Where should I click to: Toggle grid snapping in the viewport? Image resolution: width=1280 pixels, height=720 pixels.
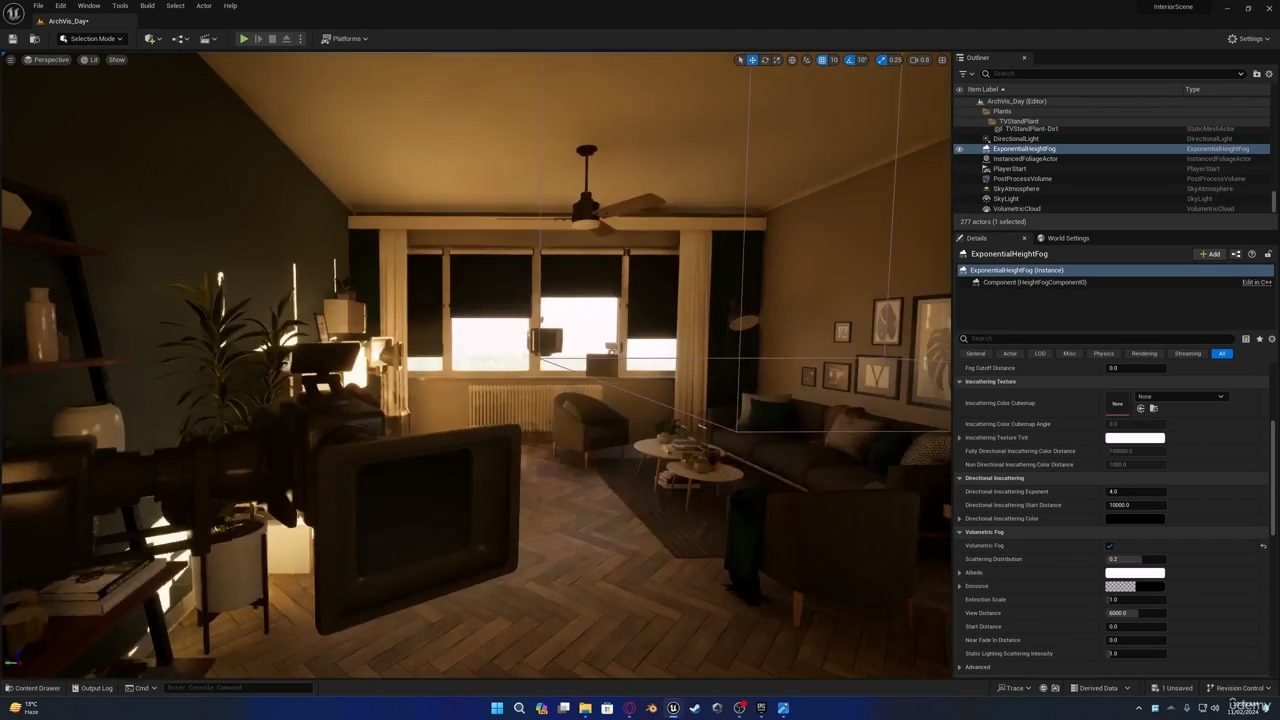[x=822, y=60]
